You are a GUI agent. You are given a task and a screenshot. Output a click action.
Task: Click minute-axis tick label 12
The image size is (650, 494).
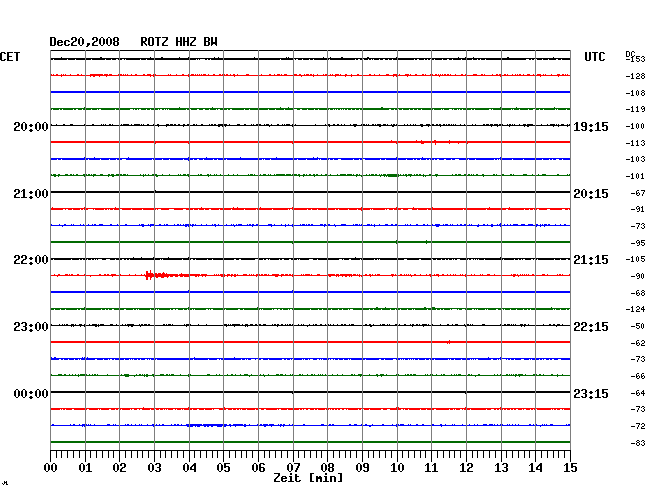point(466,468)
